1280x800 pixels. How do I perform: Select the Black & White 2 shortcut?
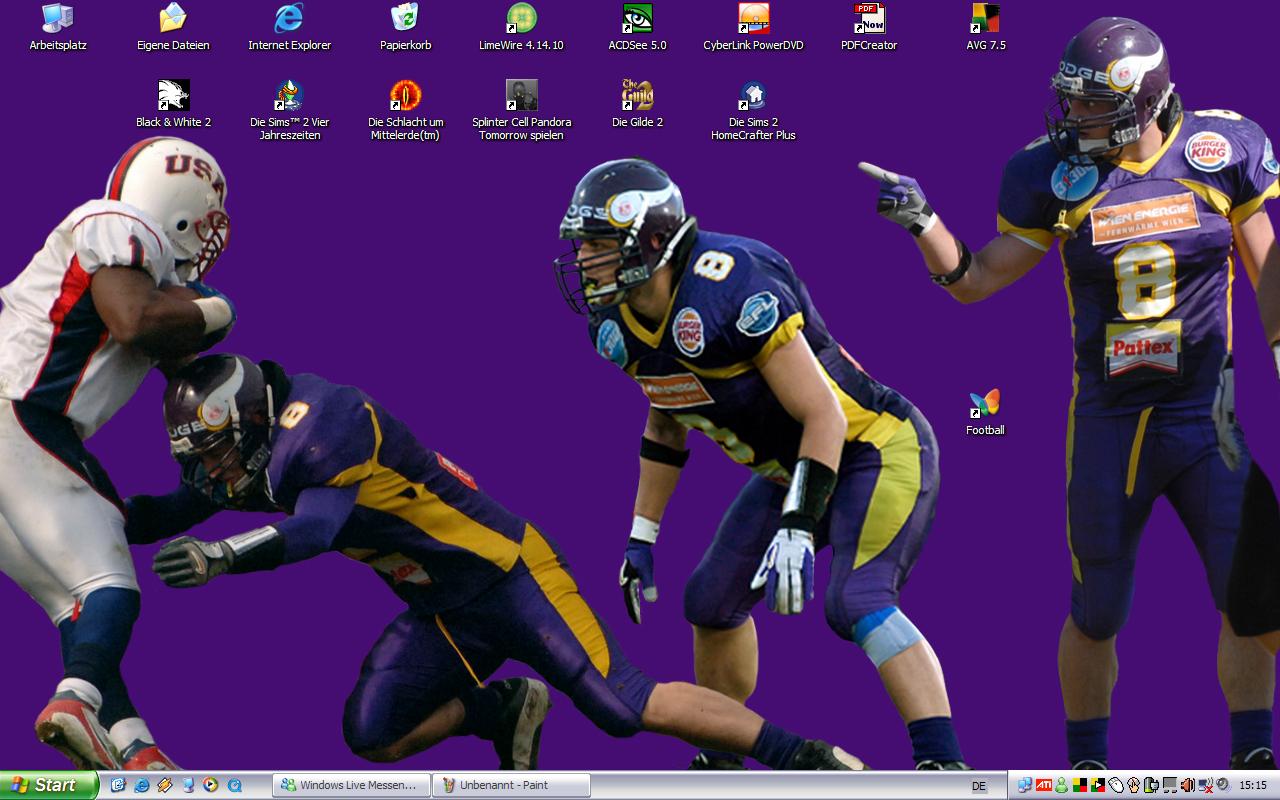tap(173, 104)
